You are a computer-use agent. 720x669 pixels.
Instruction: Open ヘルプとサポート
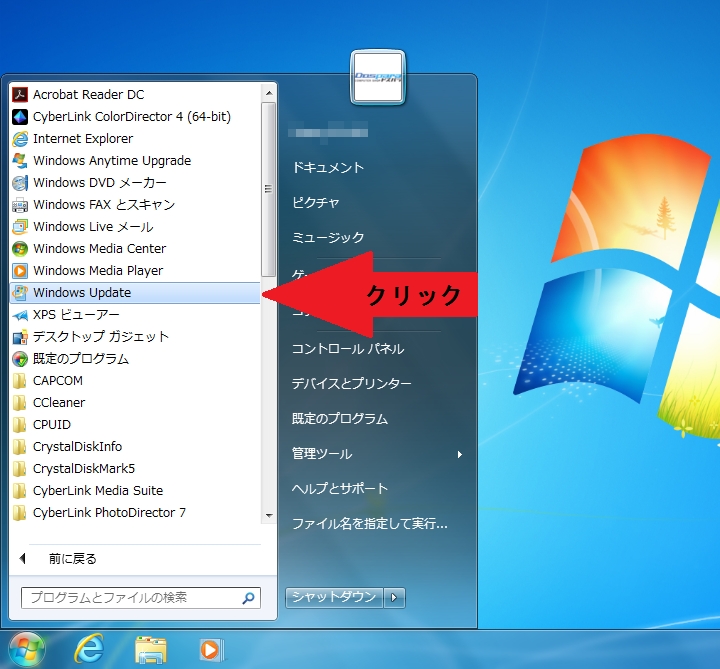click(x=340, y=489)
